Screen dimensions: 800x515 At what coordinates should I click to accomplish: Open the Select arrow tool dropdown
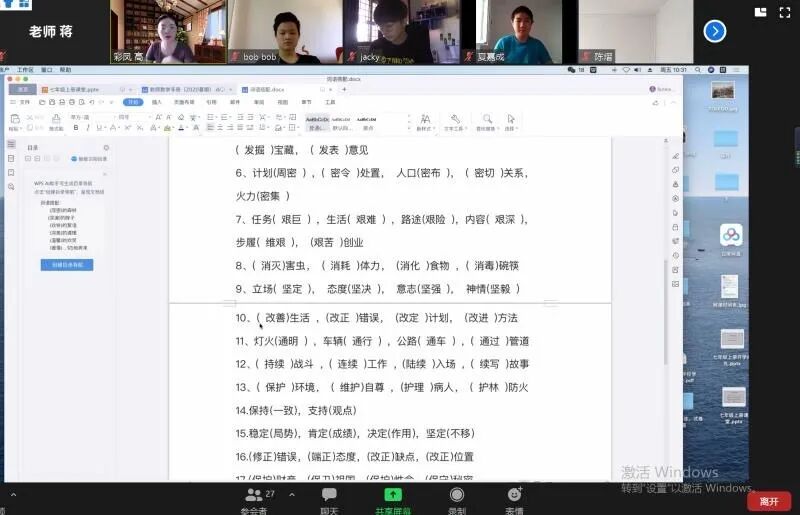[511, 123]
